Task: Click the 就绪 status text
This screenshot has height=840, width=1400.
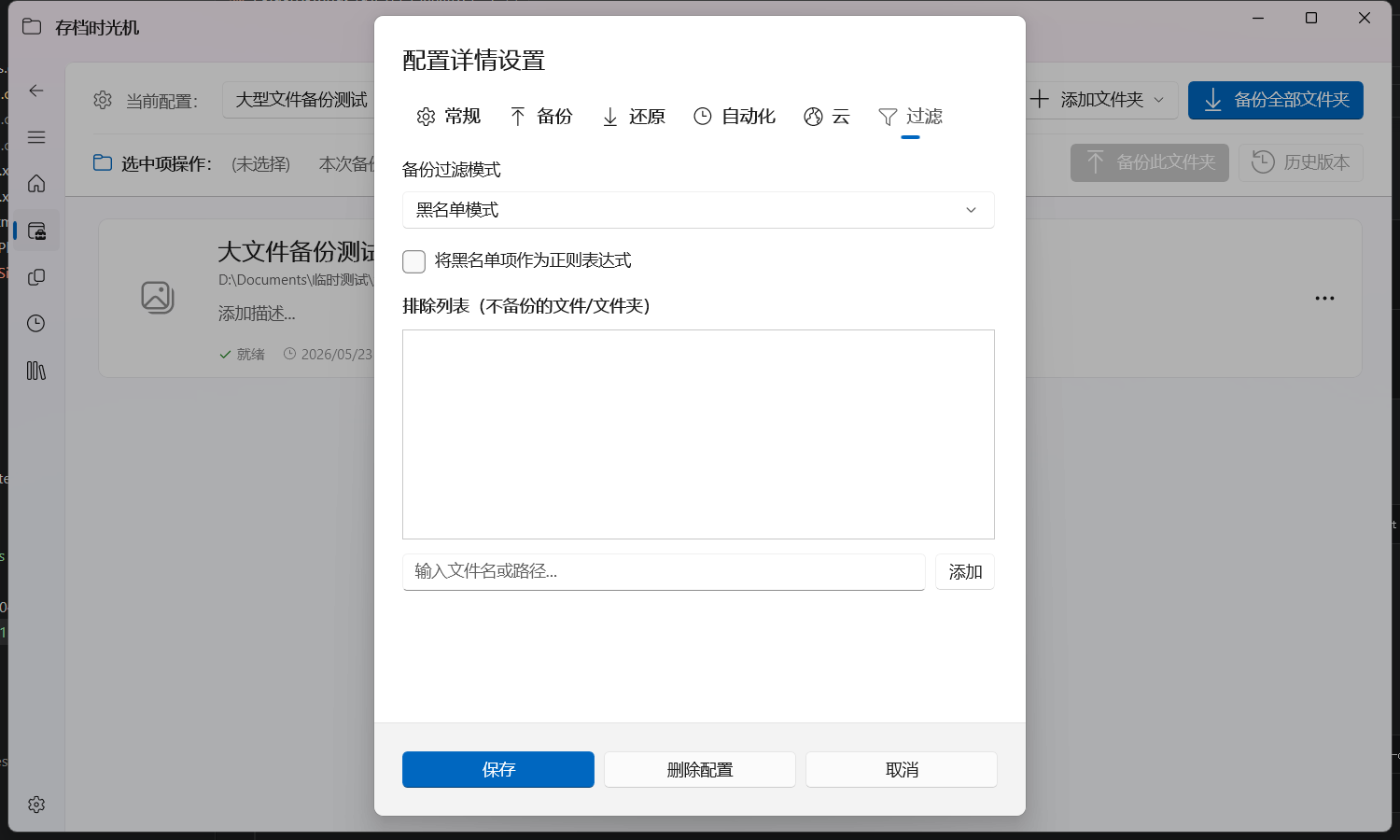Action: tap(251, 355)
